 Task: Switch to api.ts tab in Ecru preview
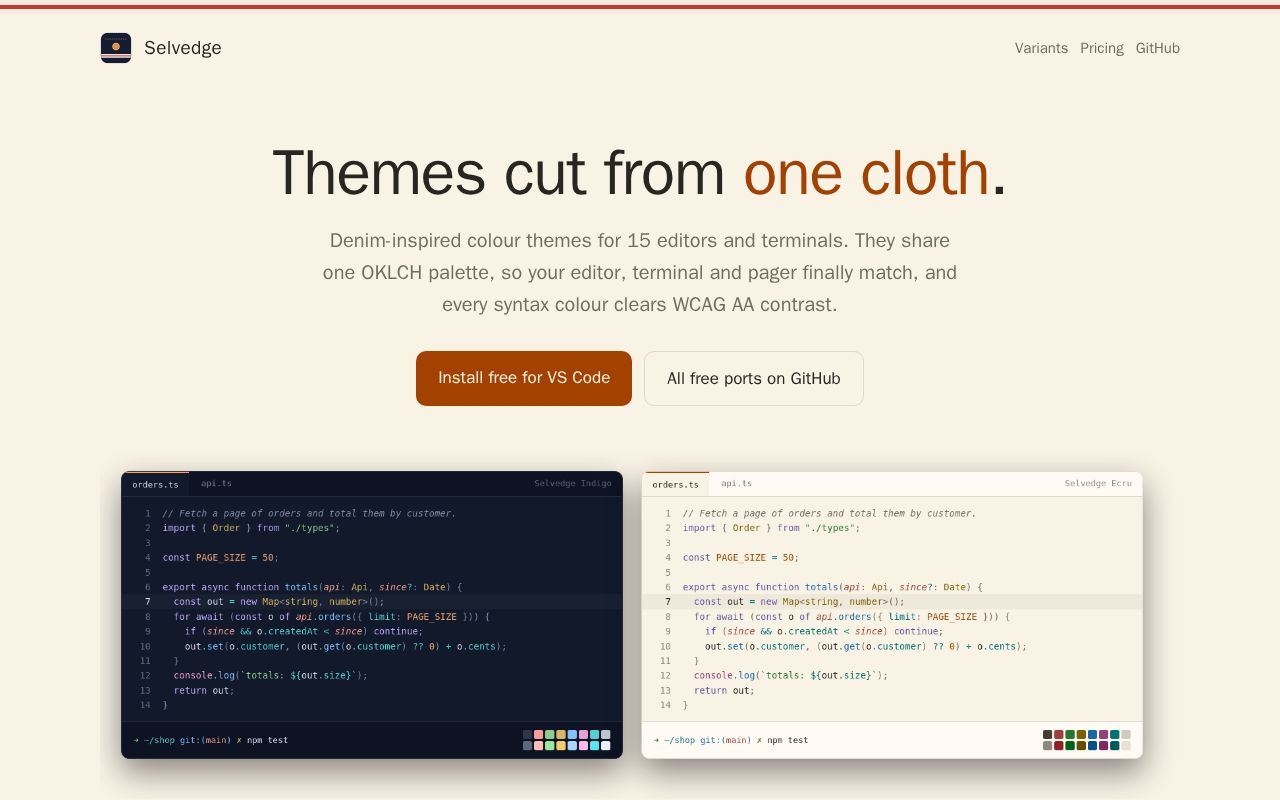pyautogui.click(x=736, y=484)
